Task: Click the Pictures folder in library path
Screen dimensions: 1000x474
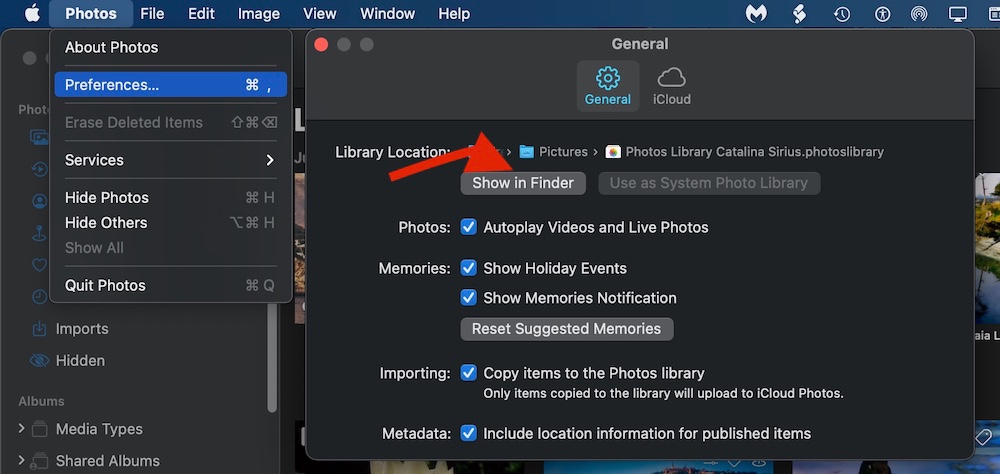Action: (x=554, y=152)
